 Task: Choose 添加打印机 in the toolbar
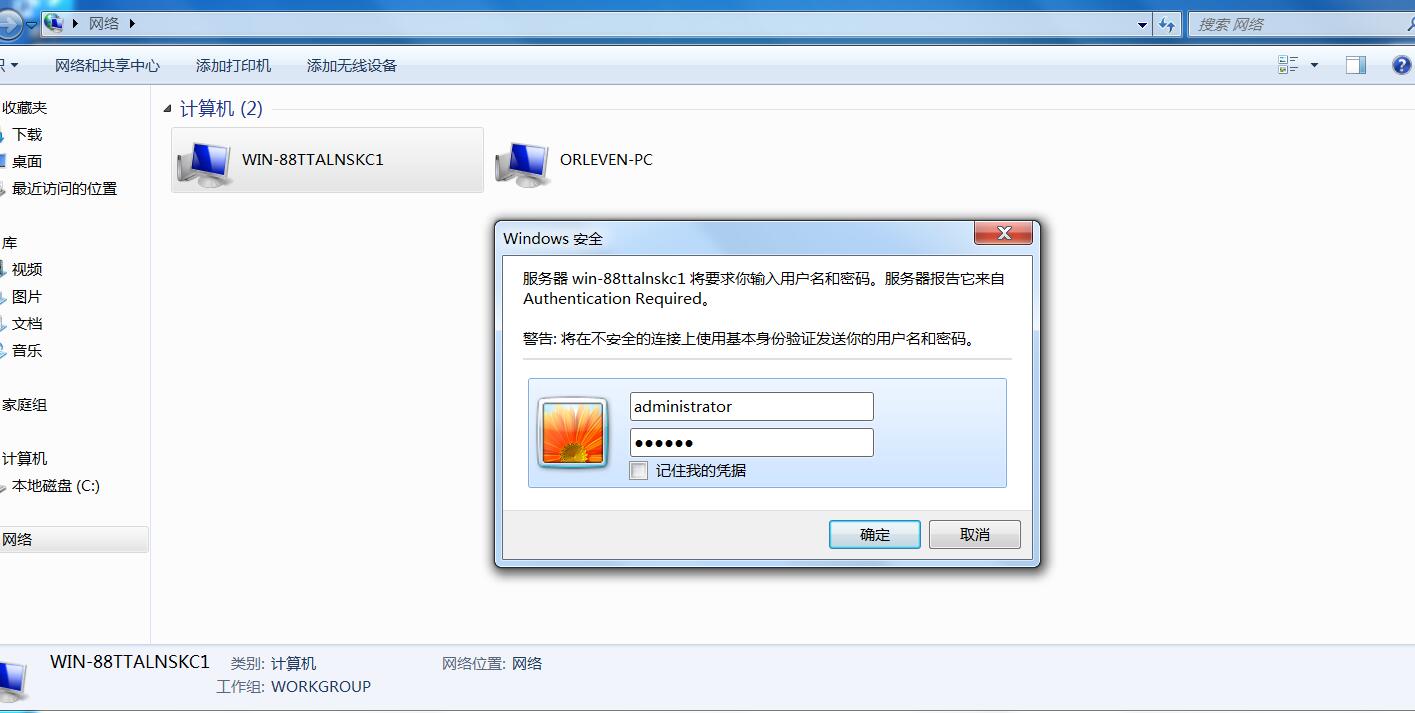pyautogui.click(x=233, y=65)
